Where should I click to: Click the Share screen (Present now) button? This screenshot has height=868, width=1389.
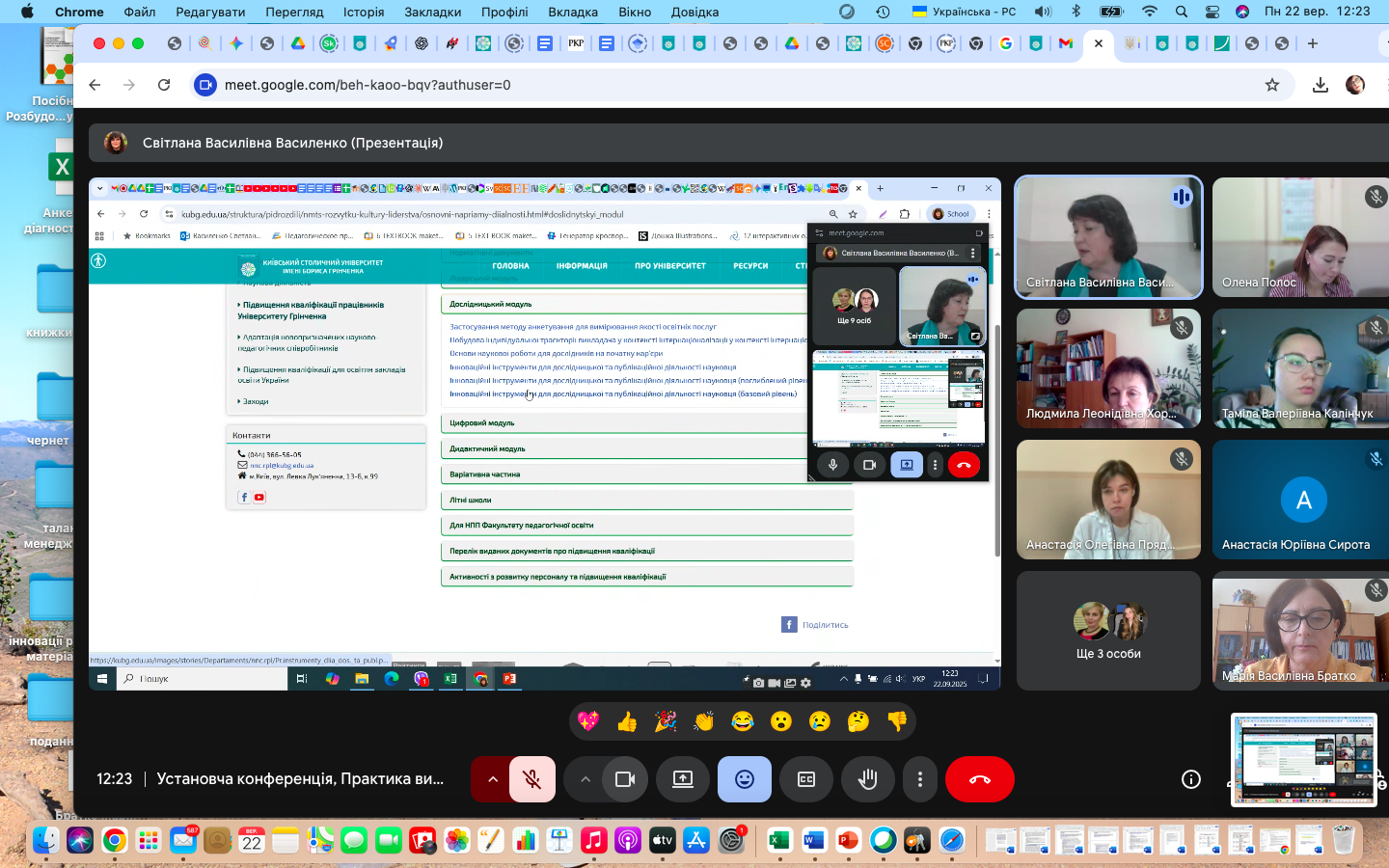(x=683, y=779)
